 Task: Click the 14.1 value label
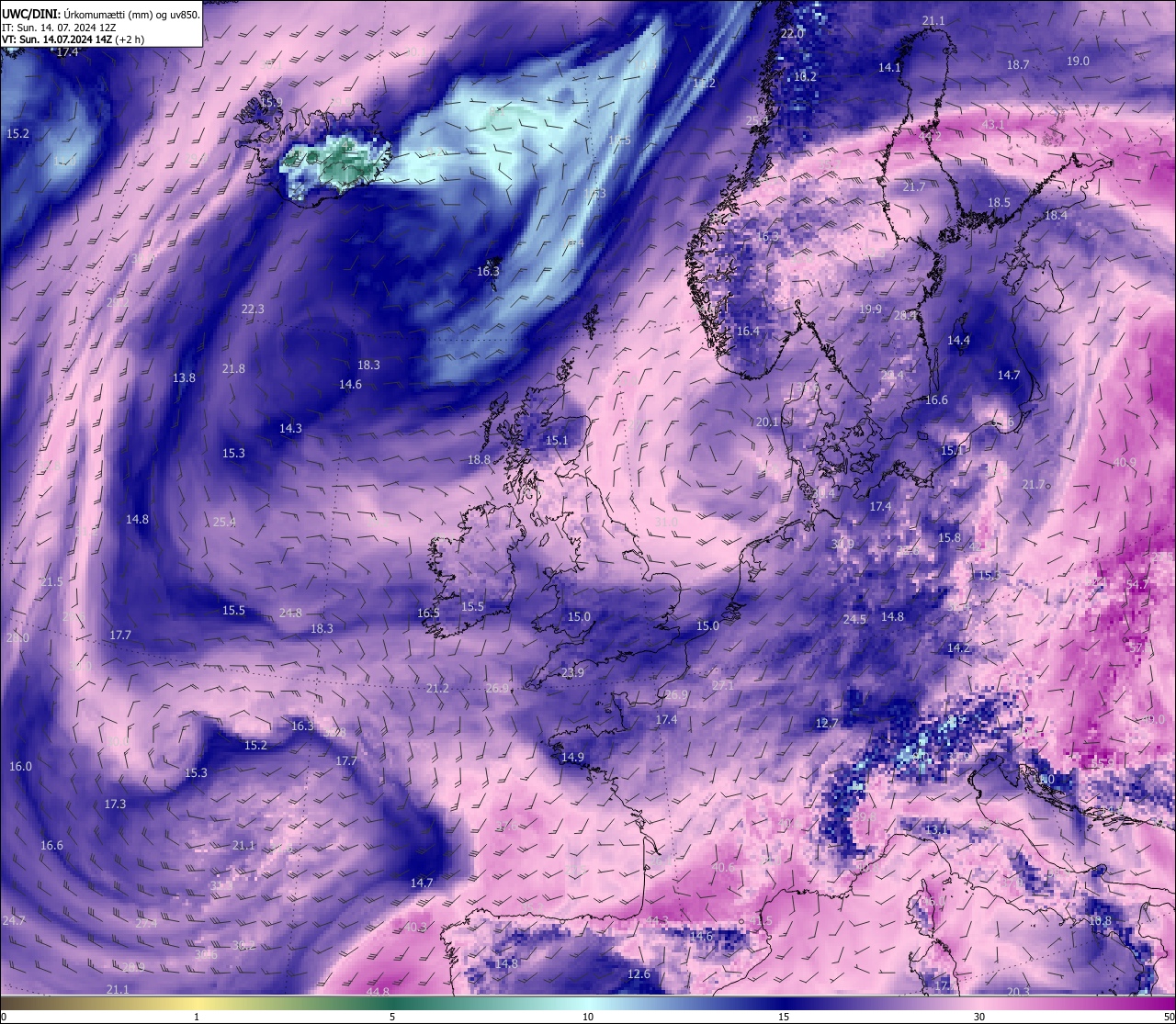889,68
